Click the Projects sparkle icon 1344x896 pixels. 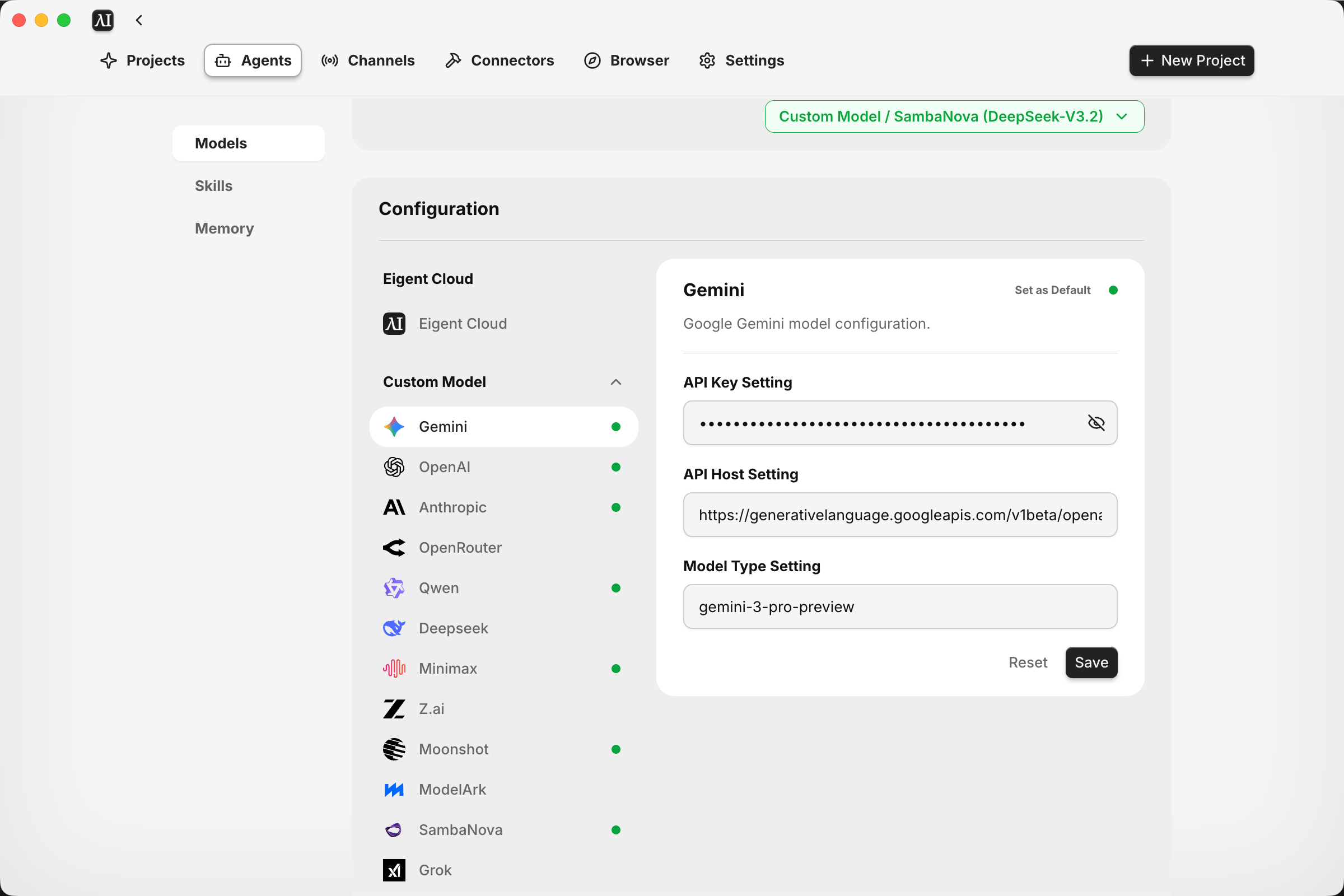(109, 60)
